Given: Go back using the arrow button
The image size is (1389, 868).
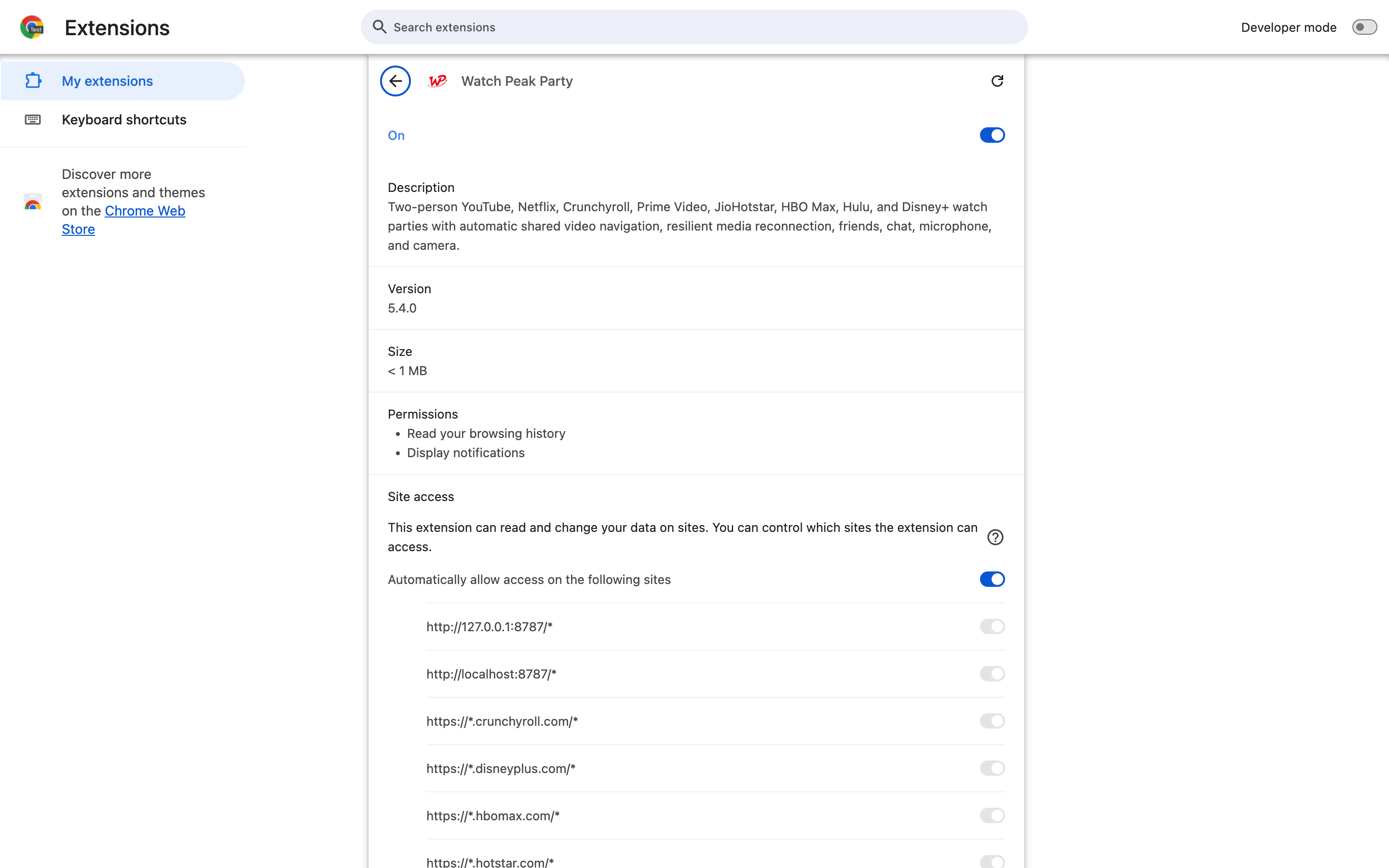Looking at the screenshot, I should (x=395, y=81).
